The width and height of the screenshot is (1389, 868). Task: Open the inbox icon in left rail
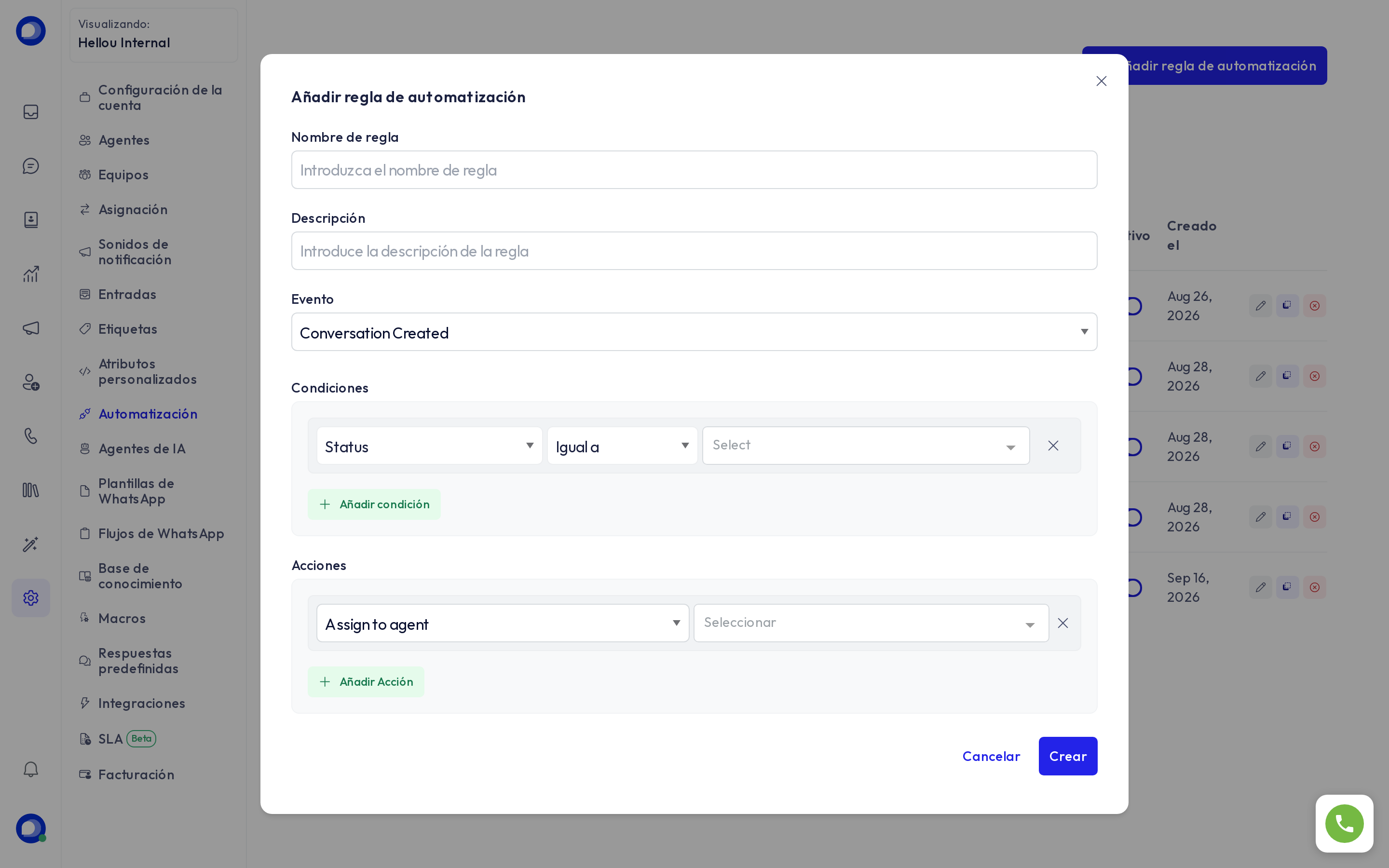(x=31, y=112)
